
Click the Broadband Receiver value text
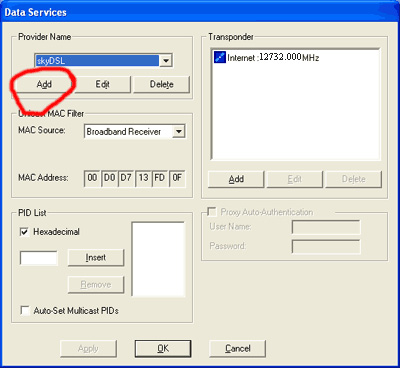[124, 132]
